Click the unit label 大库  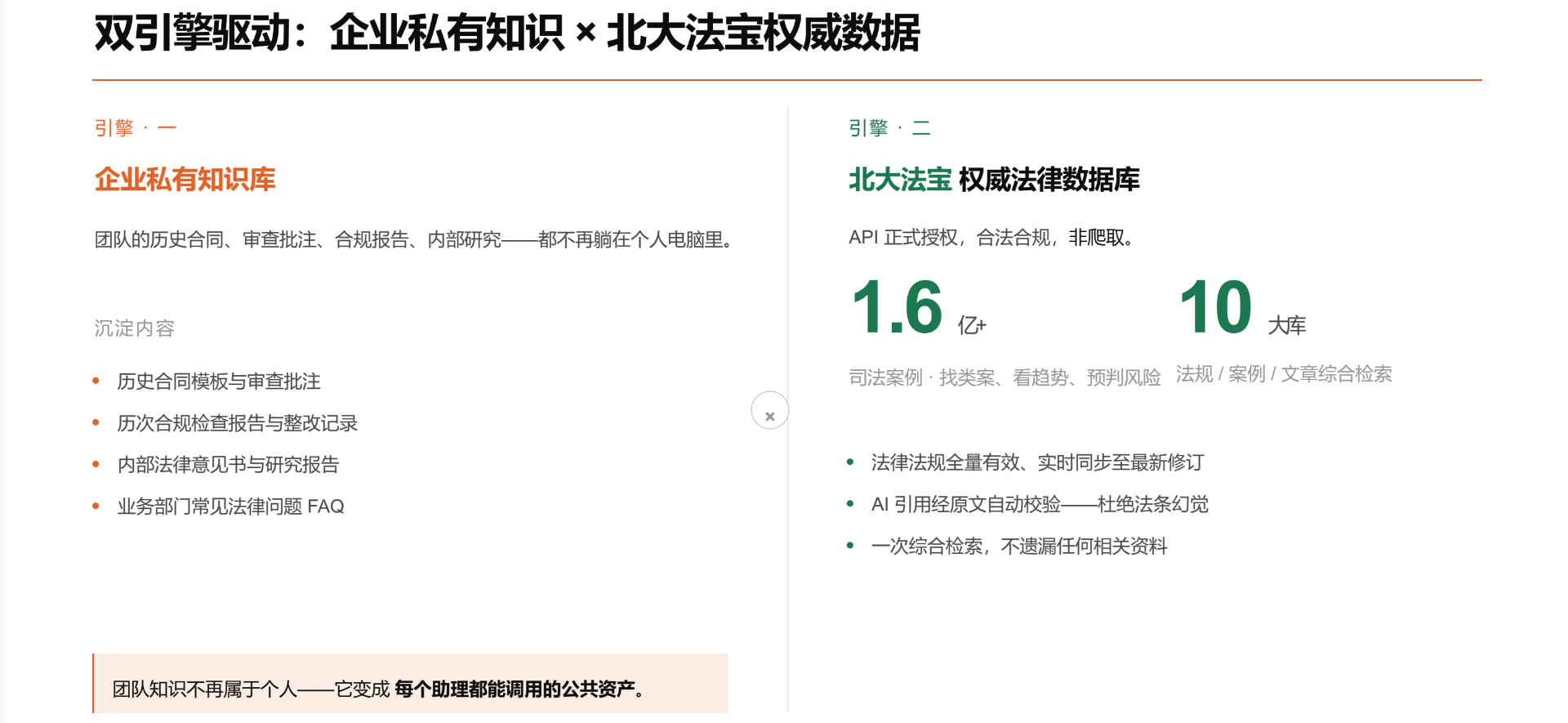(1287, 325)
